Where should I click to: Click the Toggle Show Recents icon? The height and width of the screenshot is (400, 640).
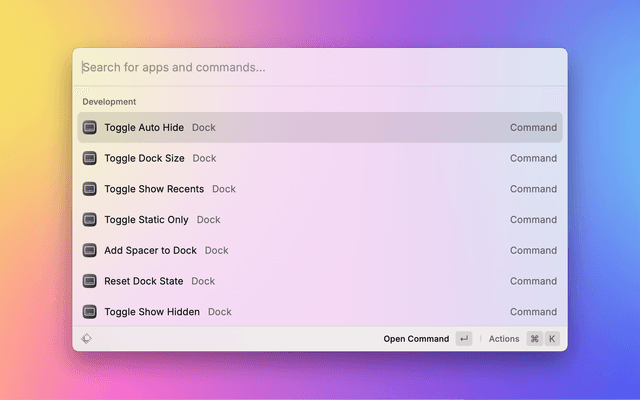tap(90, 189)
